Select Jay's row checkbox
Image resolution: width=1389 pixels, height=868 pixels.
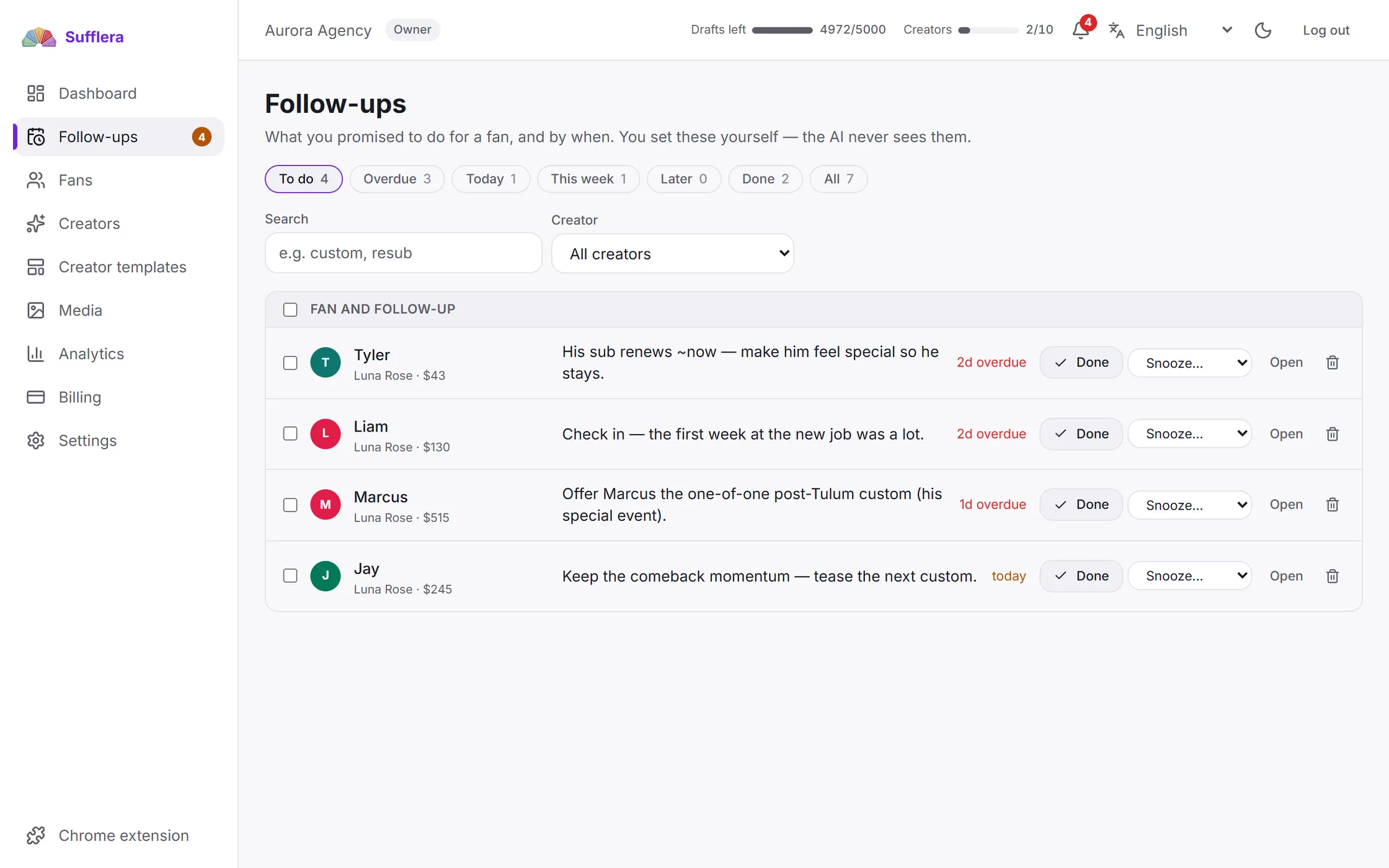(x=290, y=576)
